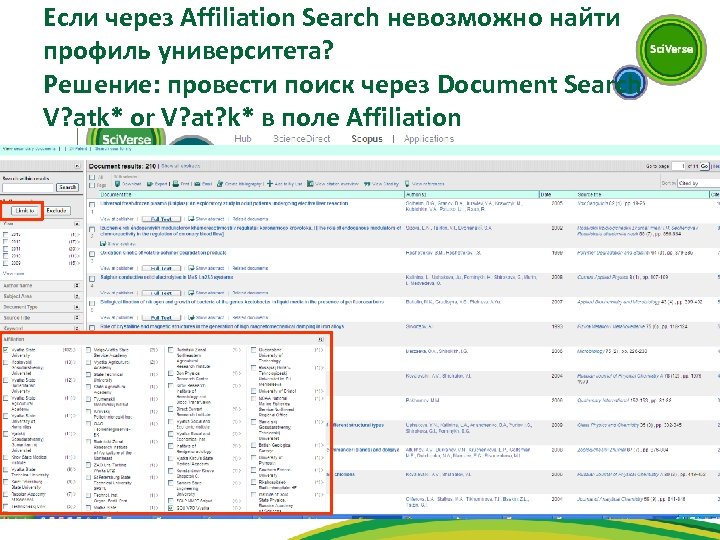Click Full Text button for the first result

pyautogui.click(x=161, y=219)
